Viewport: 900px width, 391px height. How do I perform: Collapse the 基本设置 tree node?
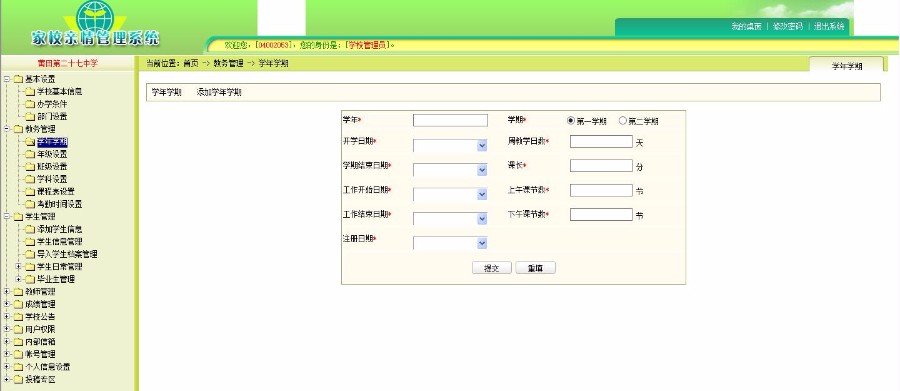click(6, 79)
